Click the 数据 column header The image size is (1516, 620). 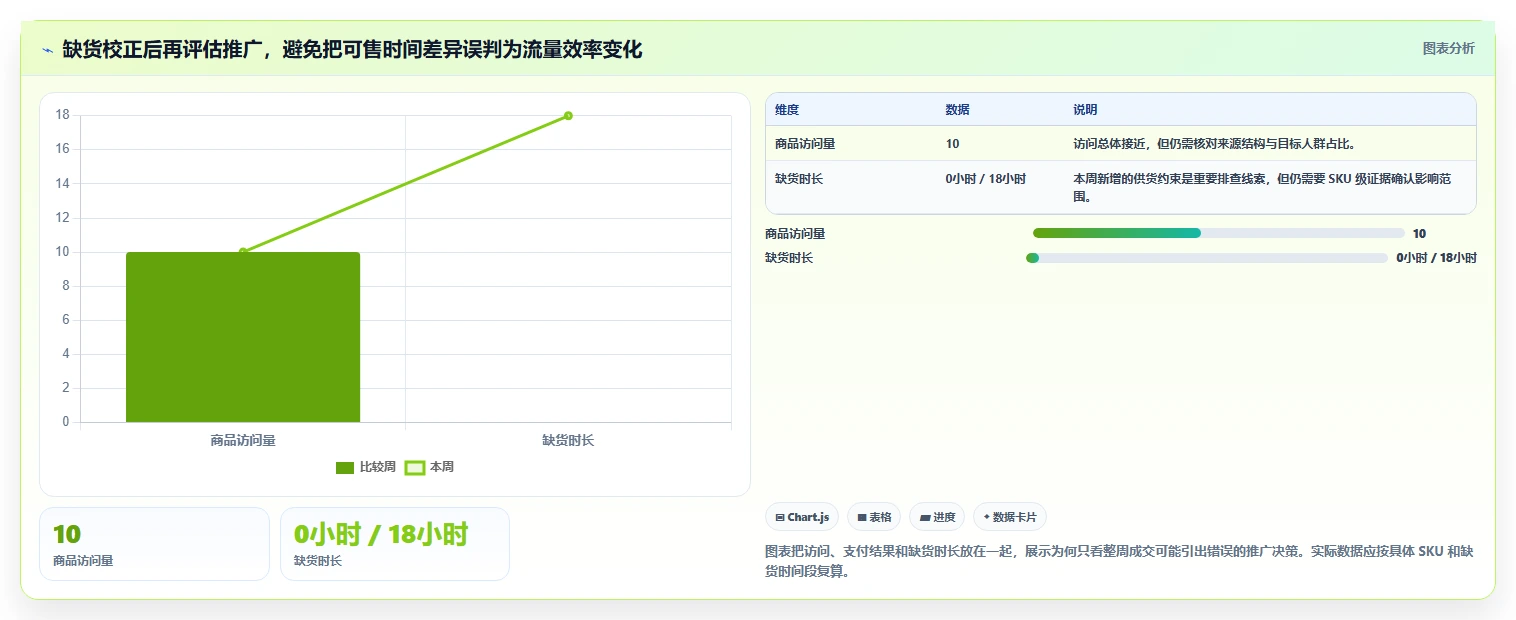(957, 110)
